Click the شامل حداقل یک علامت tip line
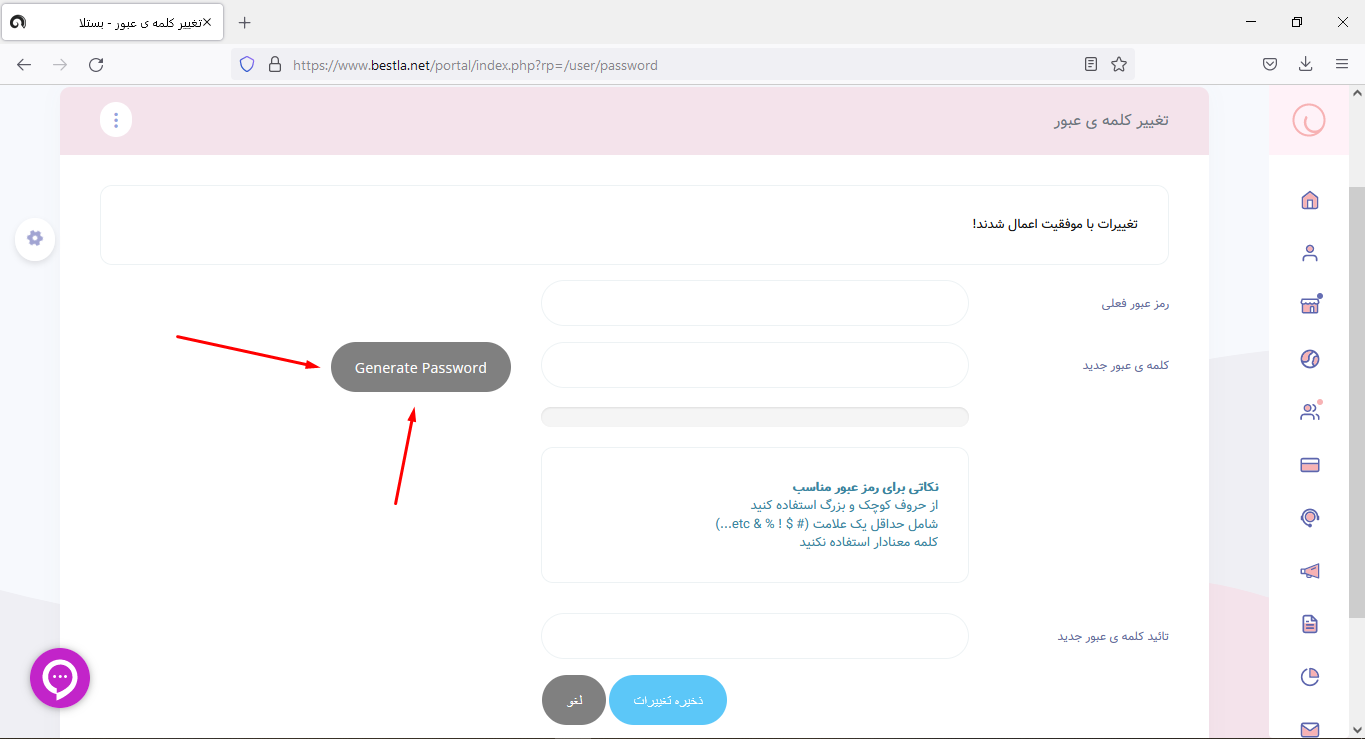The height and width of the screenshot is (739, 1365). [827, 524]
